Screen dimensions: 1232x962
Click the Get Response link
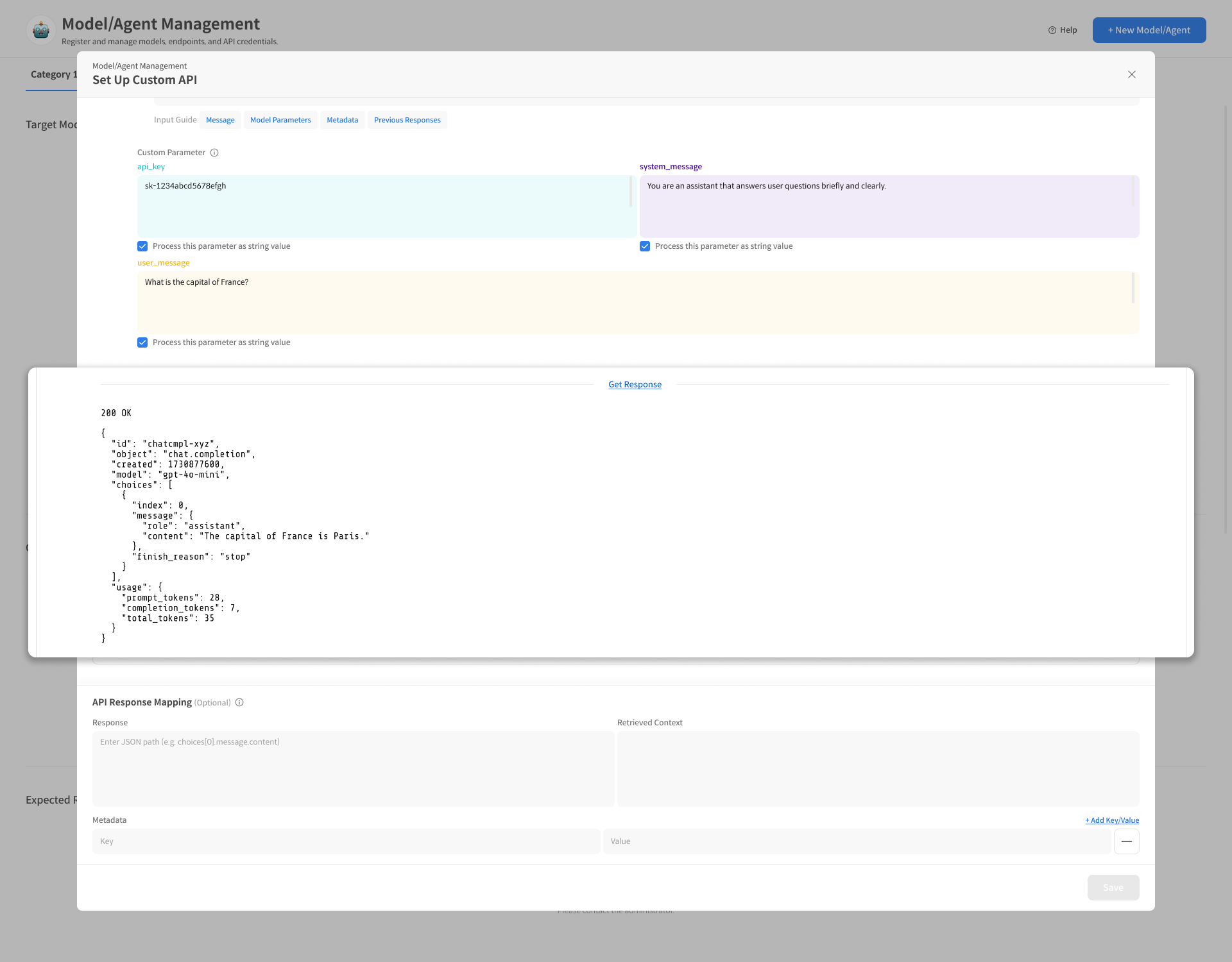[635, 384]
